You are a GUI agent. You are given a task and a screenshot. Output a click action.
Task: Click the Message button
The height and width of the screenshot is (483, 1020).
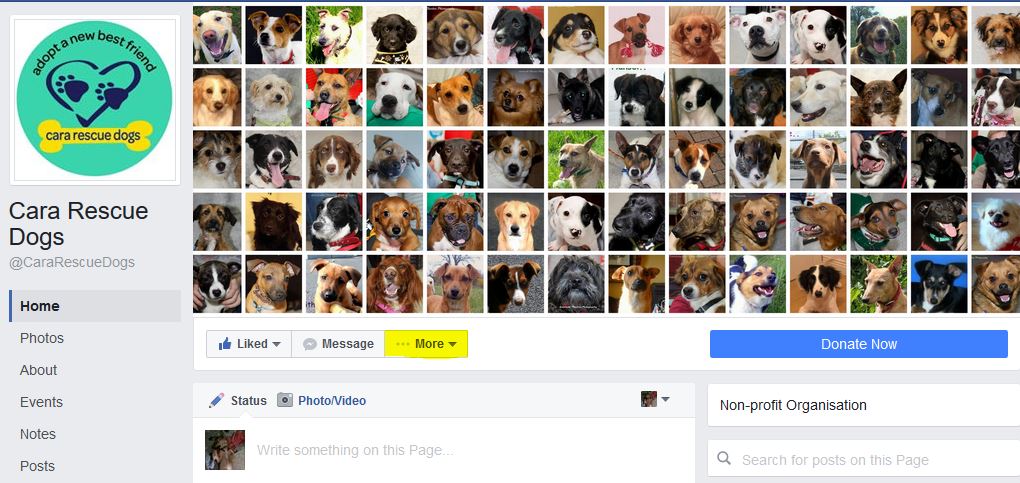[x=338, y=344]
